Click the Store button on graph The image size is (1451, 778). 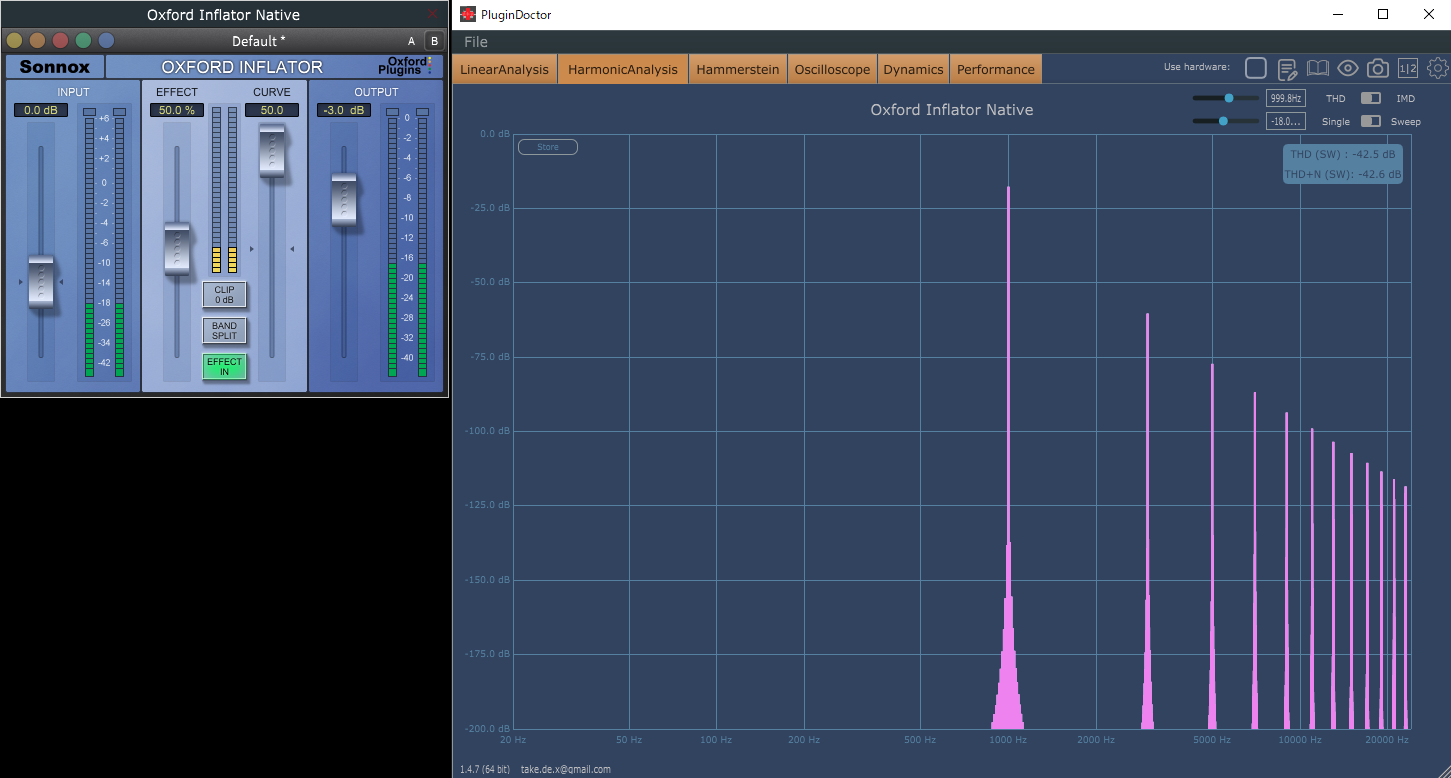pyautogui.click(x=548, y=147)
